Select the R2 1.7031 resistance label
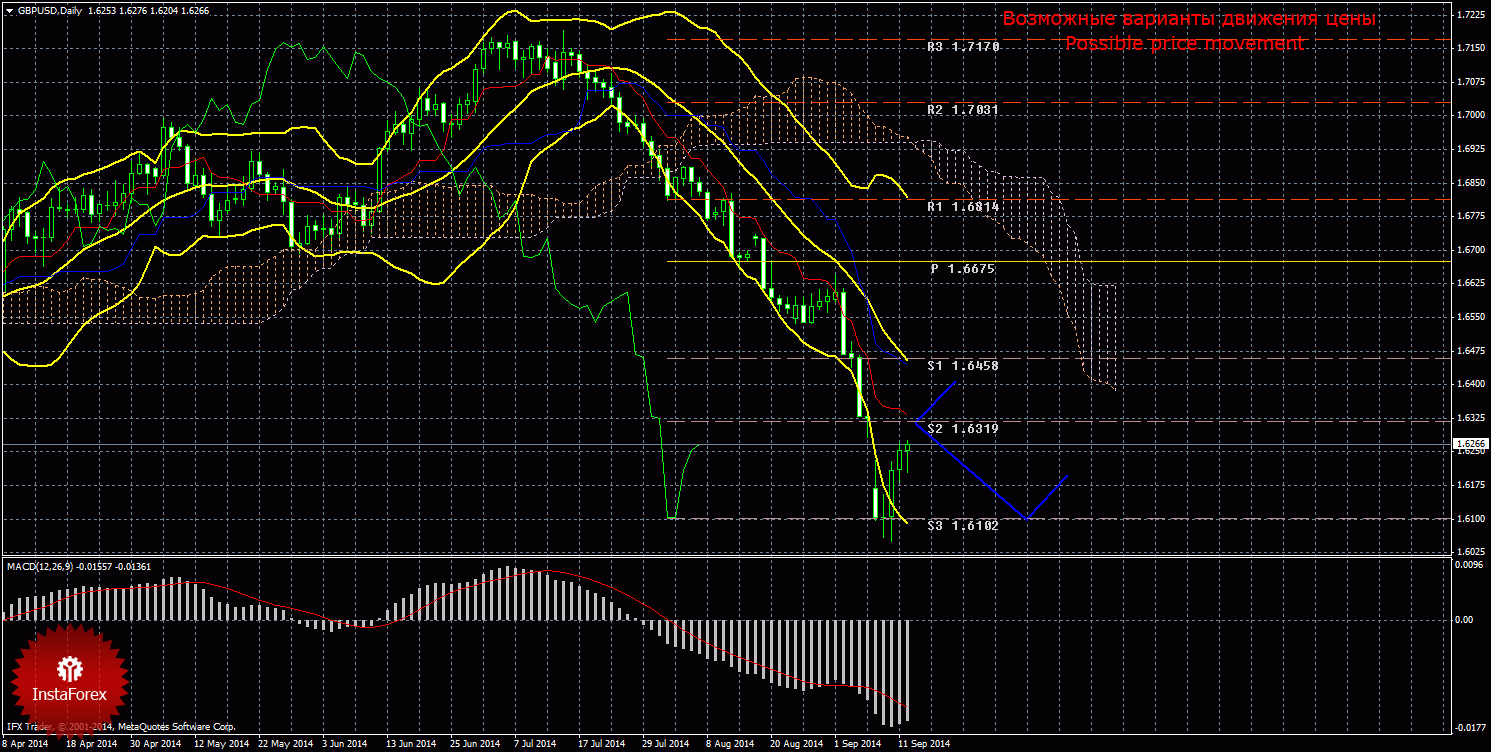1491x752 pixels. [x=963, y=110]
